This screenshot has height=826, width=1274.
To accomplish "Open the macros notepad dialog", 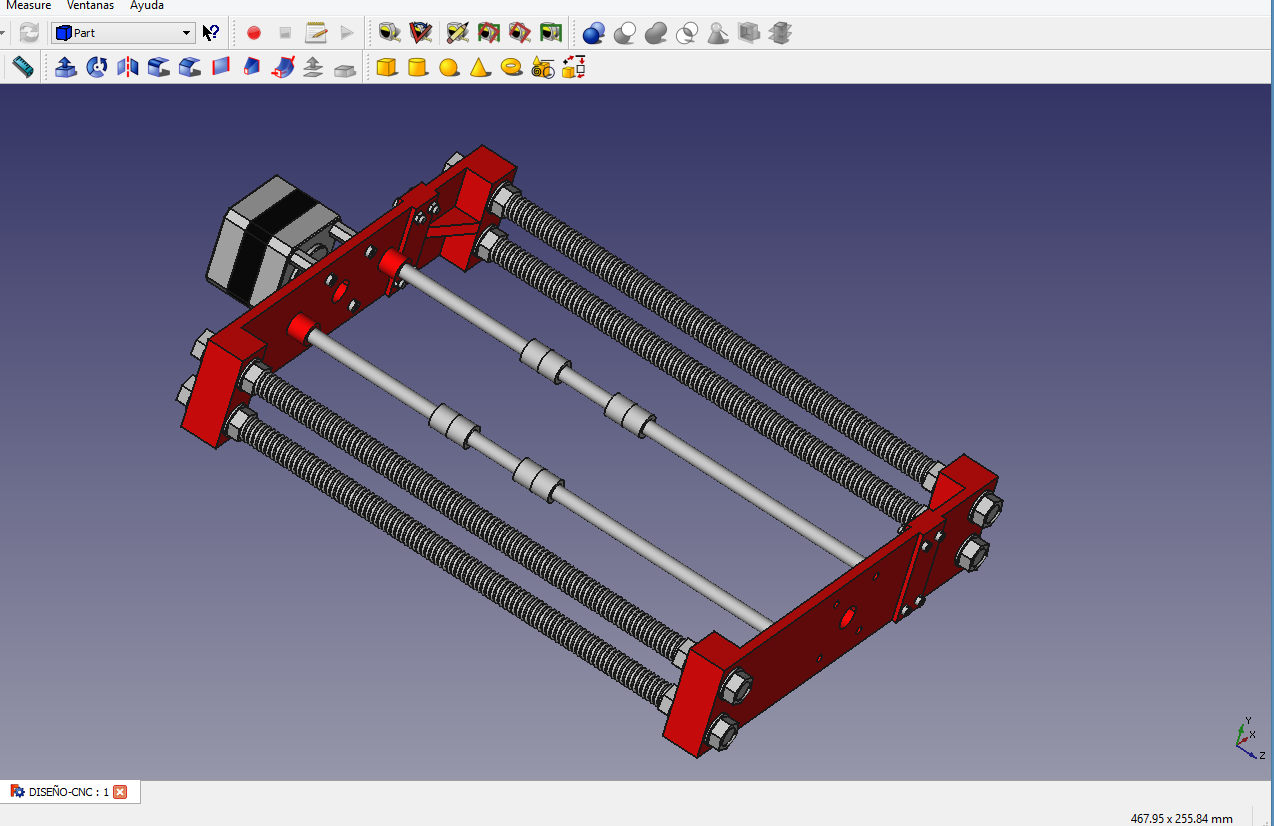I will tap(316, 33).
